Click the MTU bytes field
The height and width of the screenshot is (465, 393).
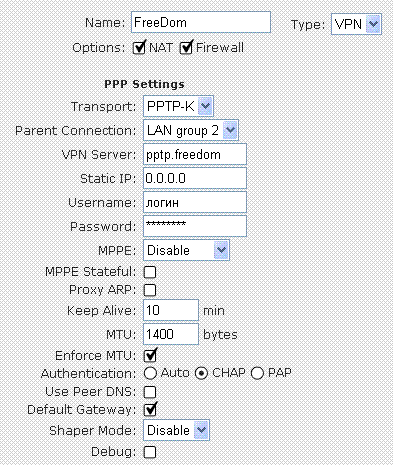171,334
